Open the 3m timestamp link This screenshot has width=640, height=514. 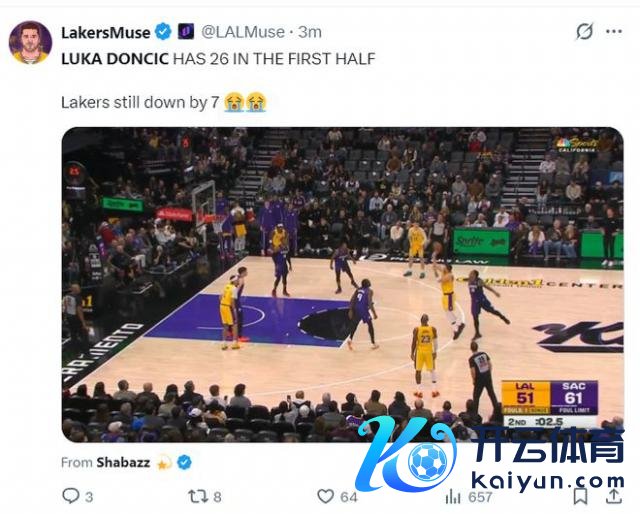pyautogui.click(x=310, y=32)
